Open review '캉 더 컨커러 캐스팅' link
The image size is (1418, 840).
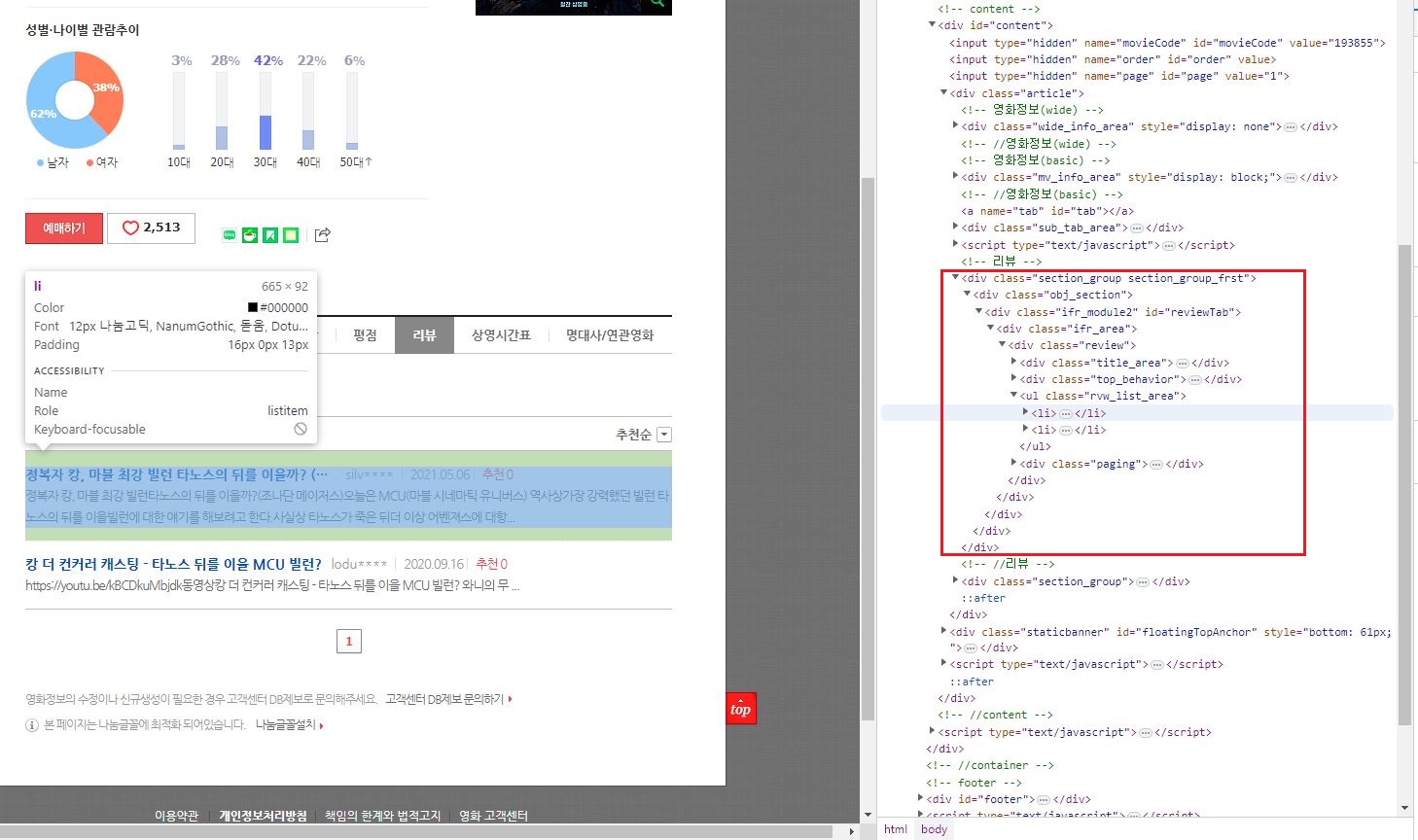(x=173, y=564)
